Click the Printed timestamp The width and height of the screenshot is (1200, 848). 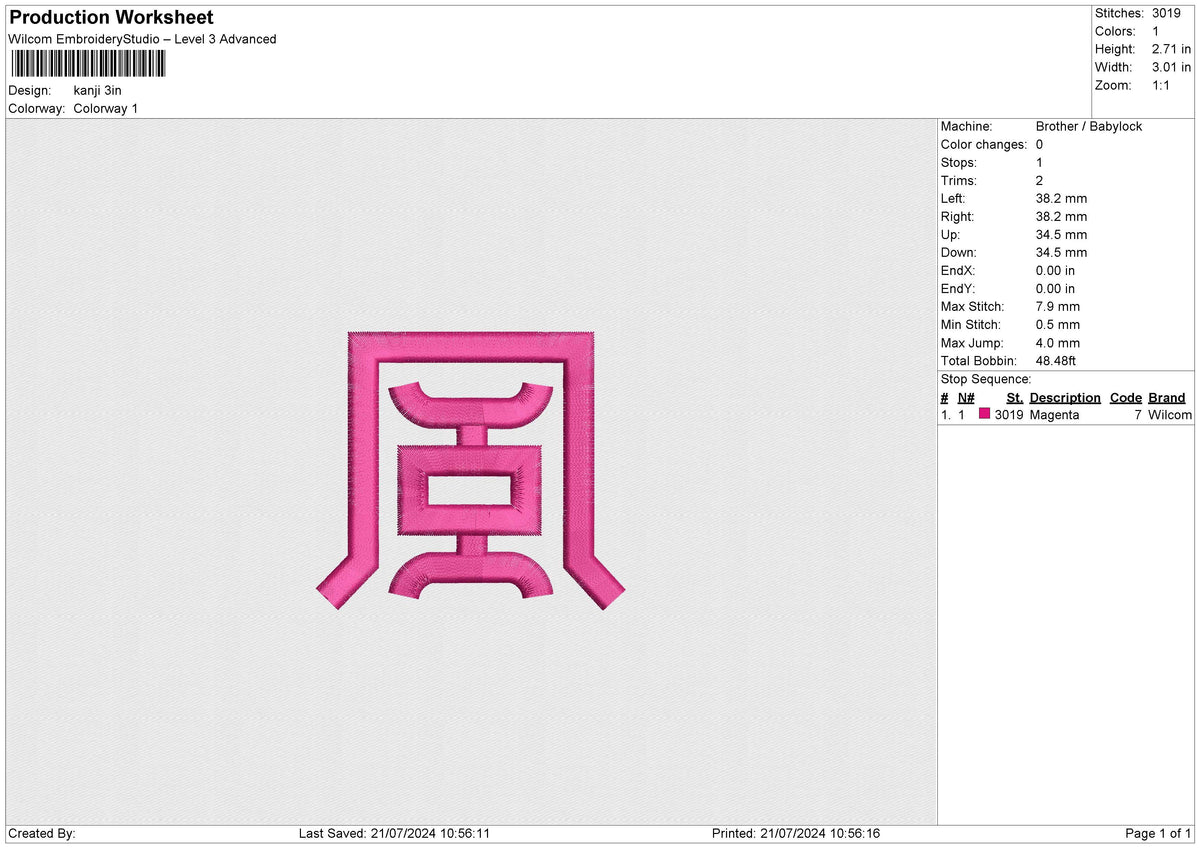[796, 834]
